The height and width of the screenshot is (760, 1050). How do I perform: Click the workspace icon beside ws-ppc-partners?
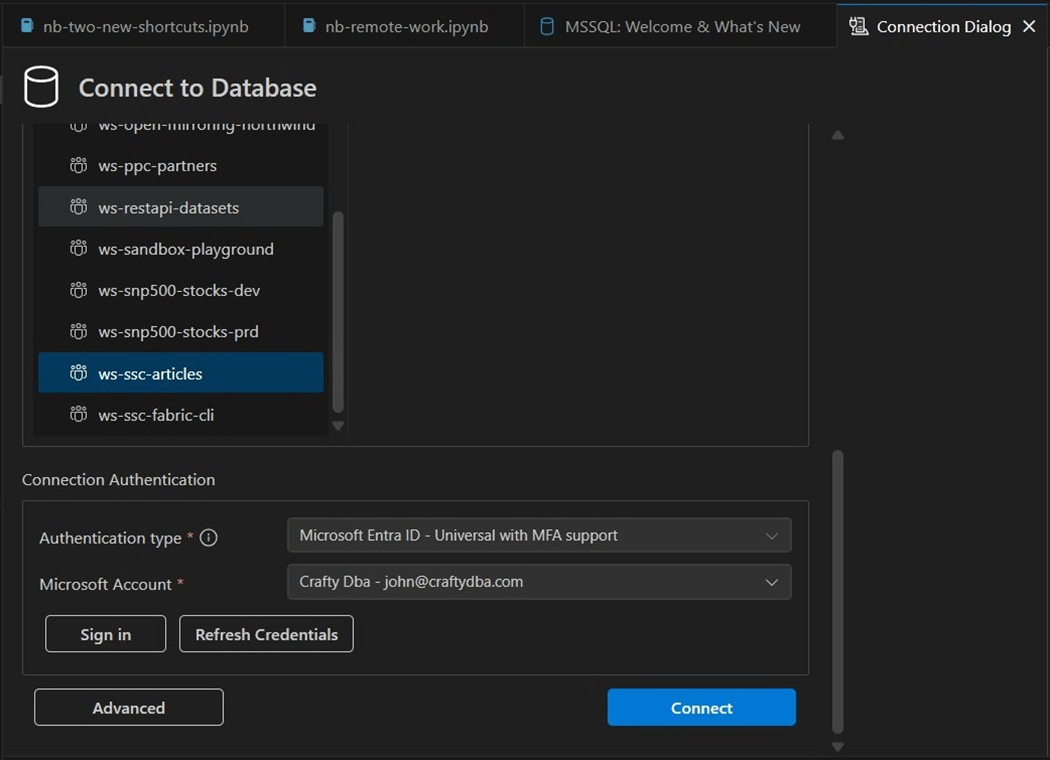78,166
